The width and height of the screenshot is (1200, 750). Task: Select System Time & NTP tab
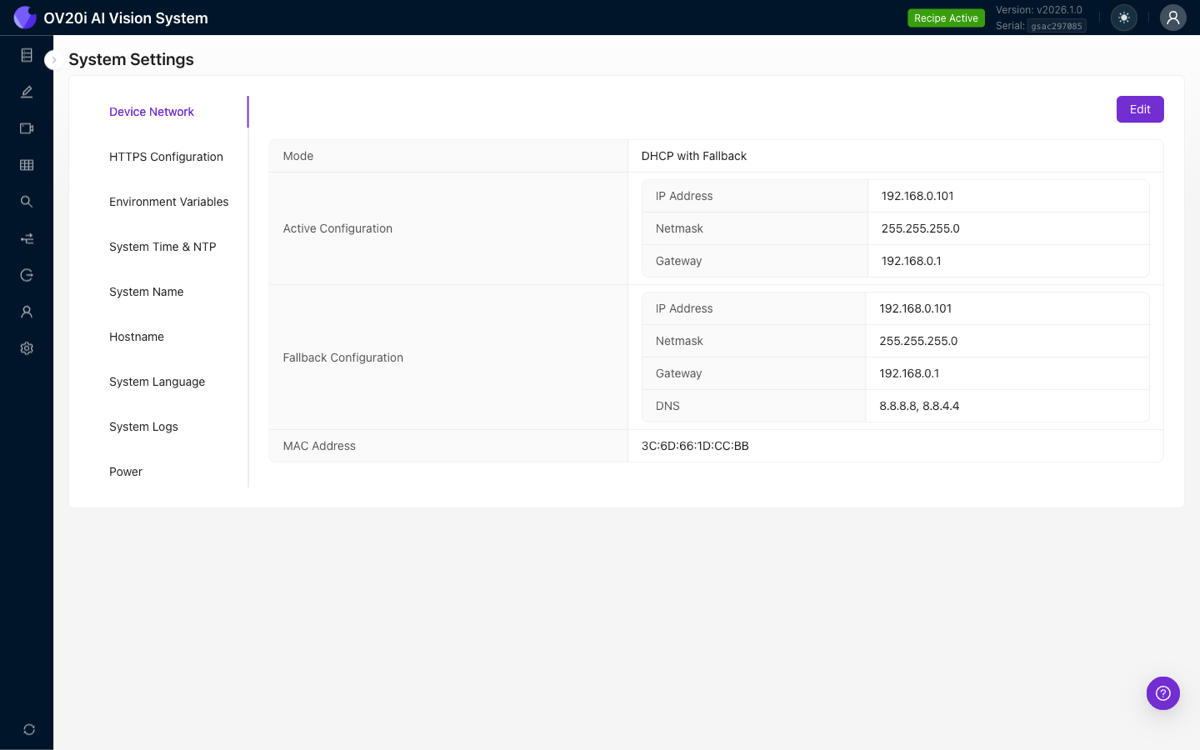[162, 247]
